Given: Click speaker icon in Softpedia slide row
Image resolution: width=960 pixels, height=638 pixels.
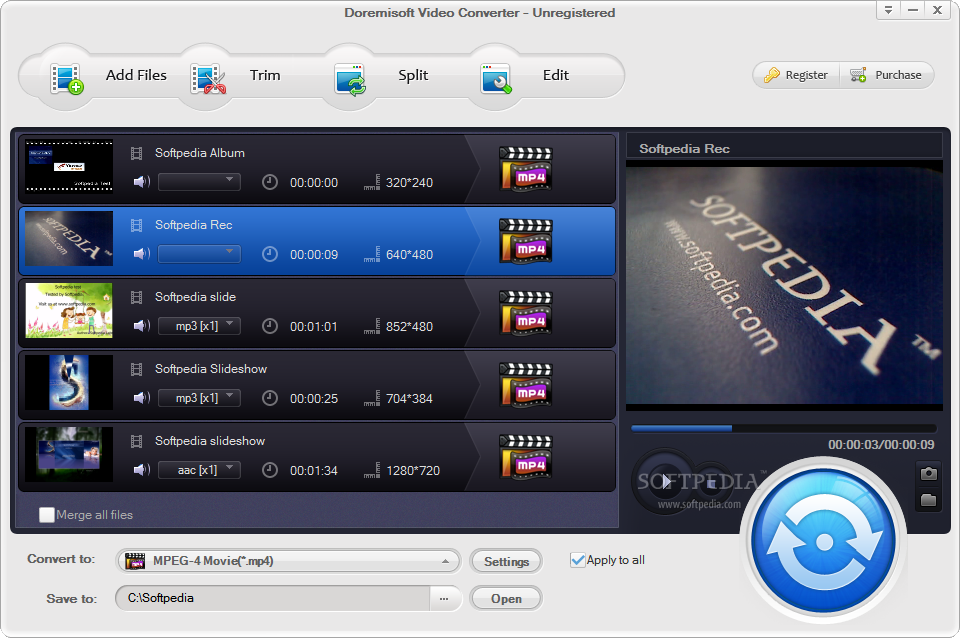Looking at the screenshot, I should (x=141, y=326).
